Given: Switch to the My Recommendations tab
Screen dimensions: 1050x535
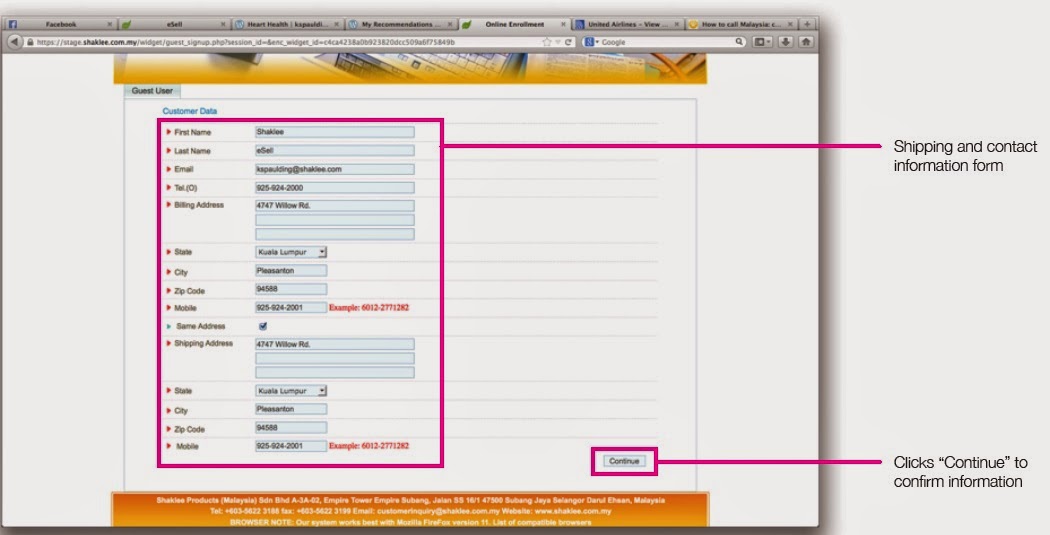Looking at the screenshot, I should click(400, 24).
